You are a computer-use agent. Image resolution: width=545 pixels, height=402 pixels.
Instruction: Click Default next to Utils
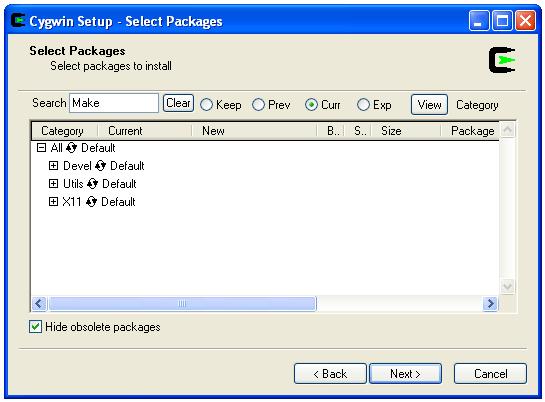[119, 184]
